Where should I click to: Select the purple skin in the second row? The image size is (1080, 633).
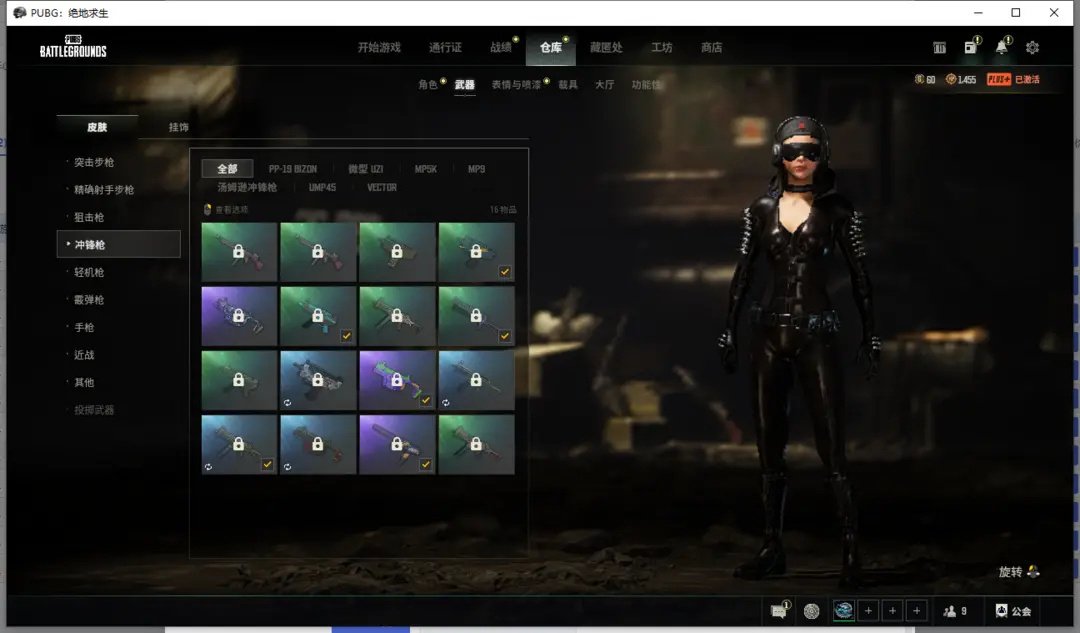239,316
